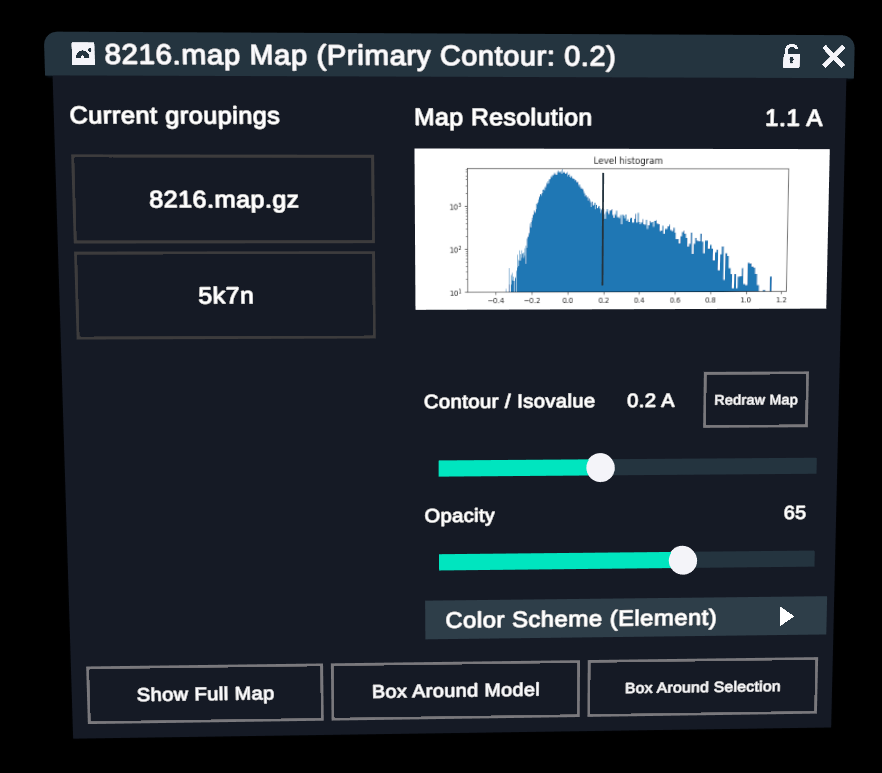
Task: Show the full map
Action: 205,694
